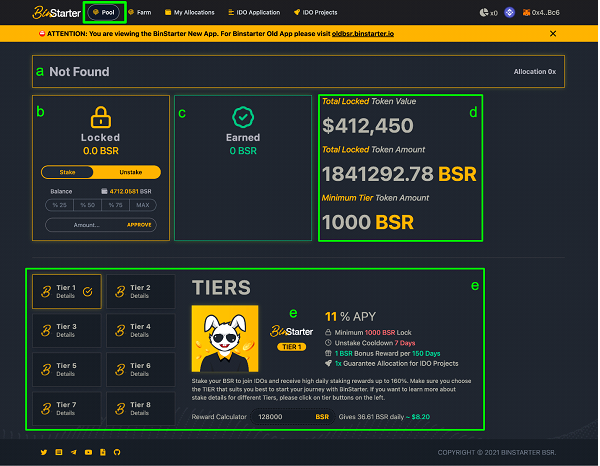Select the MAX amount option
Viewport: 600px width, 466px height.
tap(143, 205)
